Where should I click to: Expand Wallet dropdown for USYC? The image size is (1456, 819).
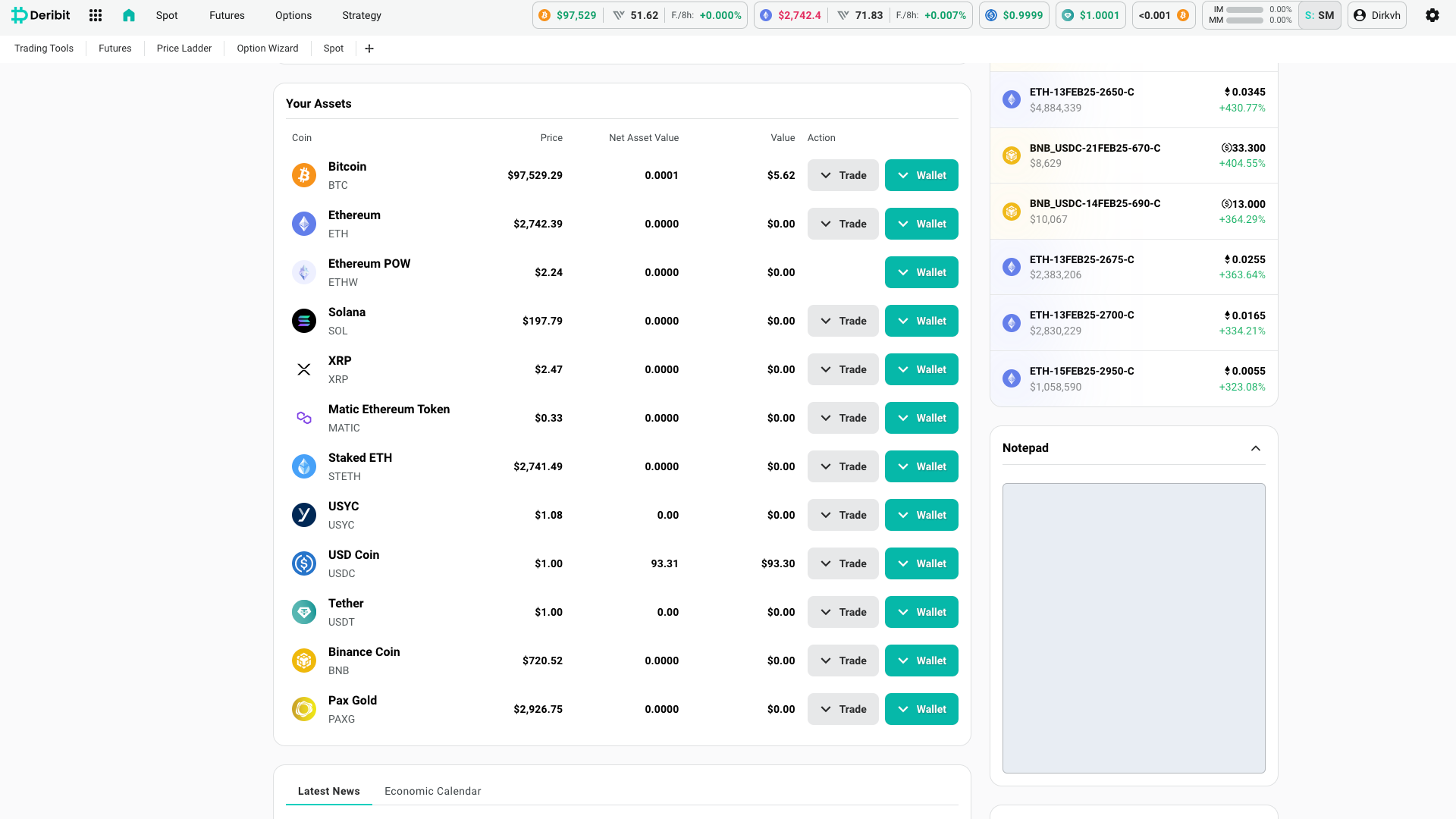pyautogui.click(x=921, y=515)
